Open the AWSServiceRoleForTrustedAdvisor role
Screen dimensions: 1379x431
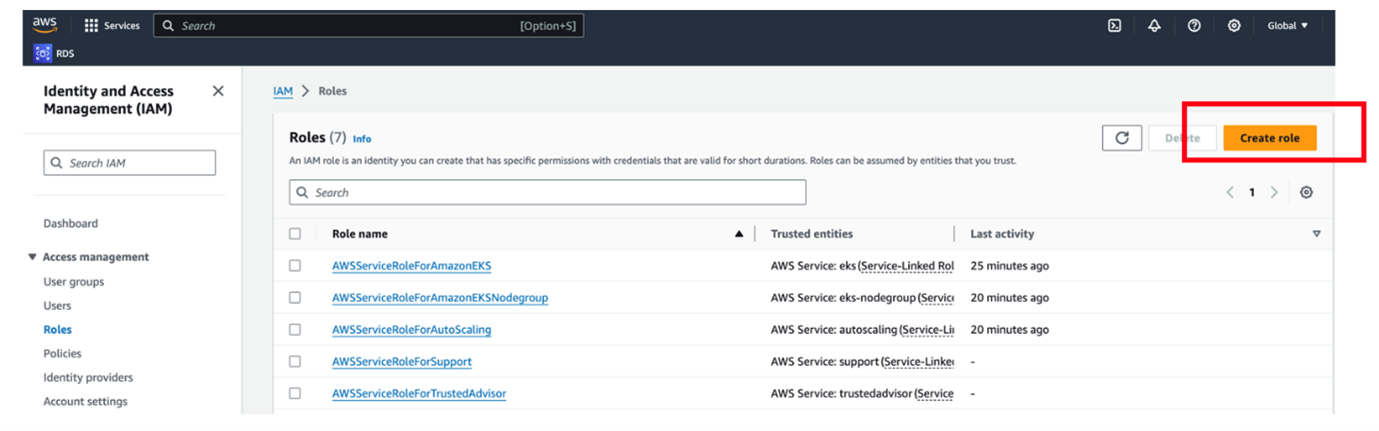tap(419, 394)
